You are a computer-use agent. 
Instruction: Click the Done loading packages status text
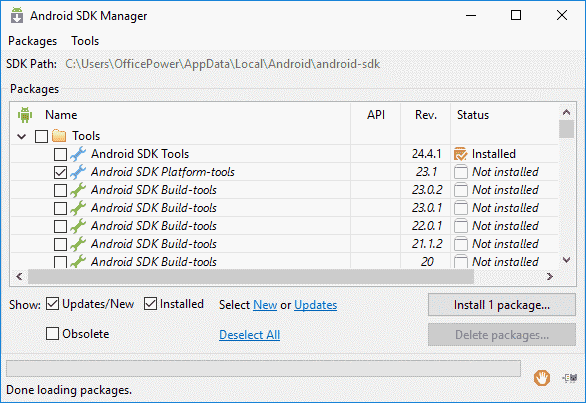(x=69, y=390)
